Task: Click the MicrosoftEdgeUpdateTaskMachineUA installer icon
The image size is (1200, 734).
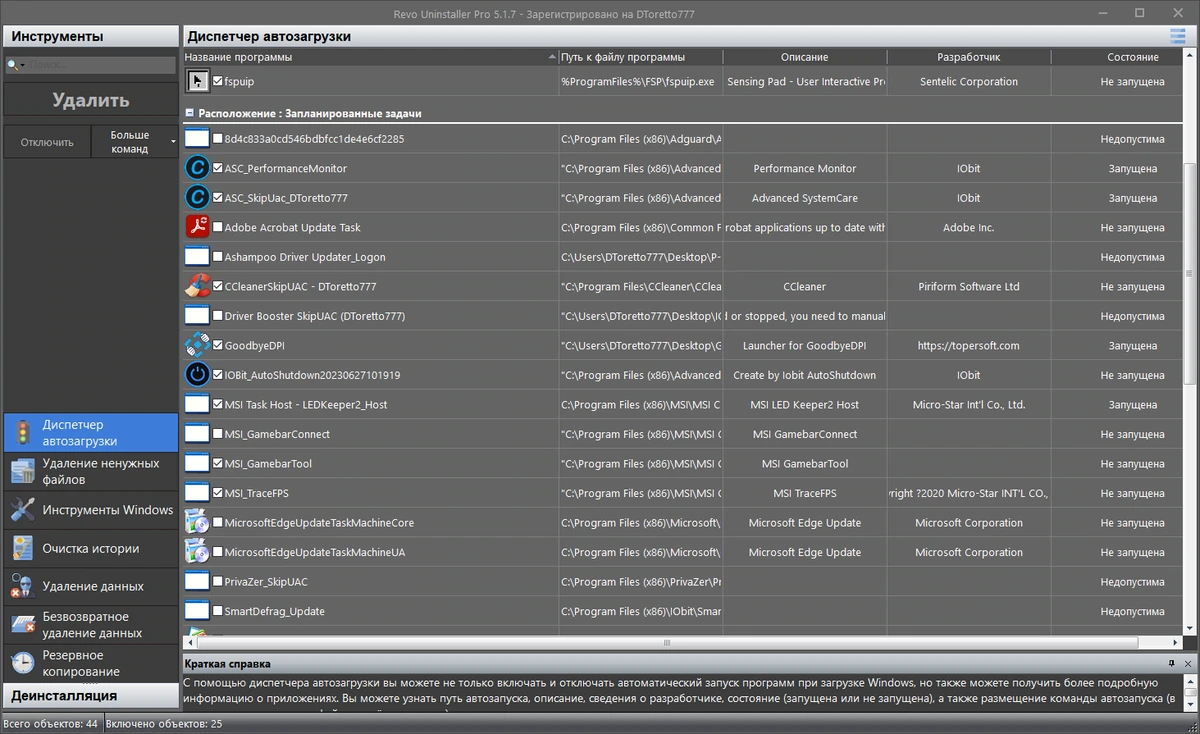Action: [x=197, y=552]
